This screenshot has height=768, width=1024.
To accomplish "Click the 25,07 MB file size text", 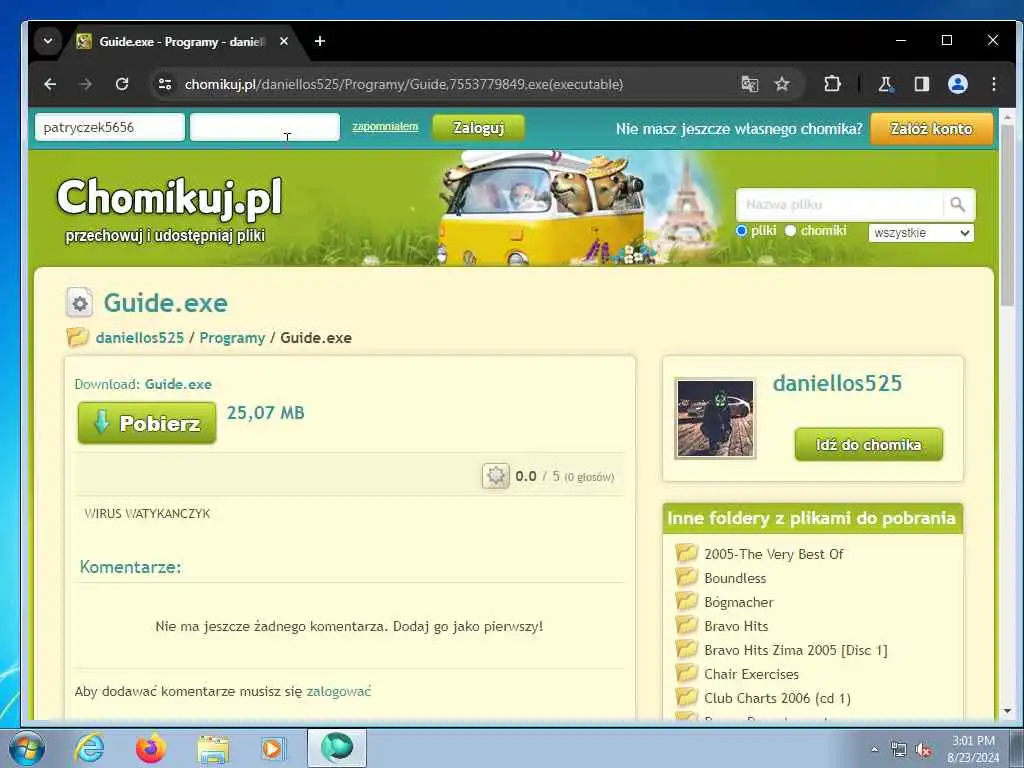I will point(265,413).
